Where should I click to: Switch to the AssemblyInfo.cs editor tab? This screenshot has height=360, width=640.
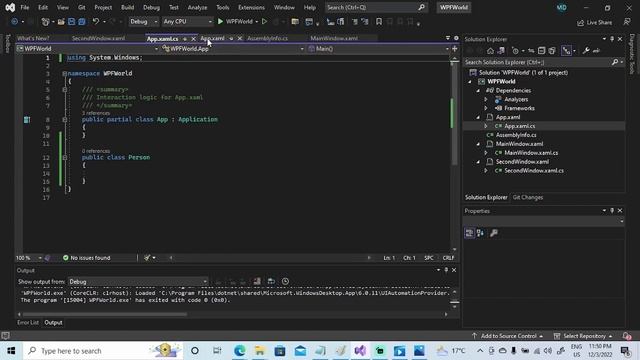(267, 38)
